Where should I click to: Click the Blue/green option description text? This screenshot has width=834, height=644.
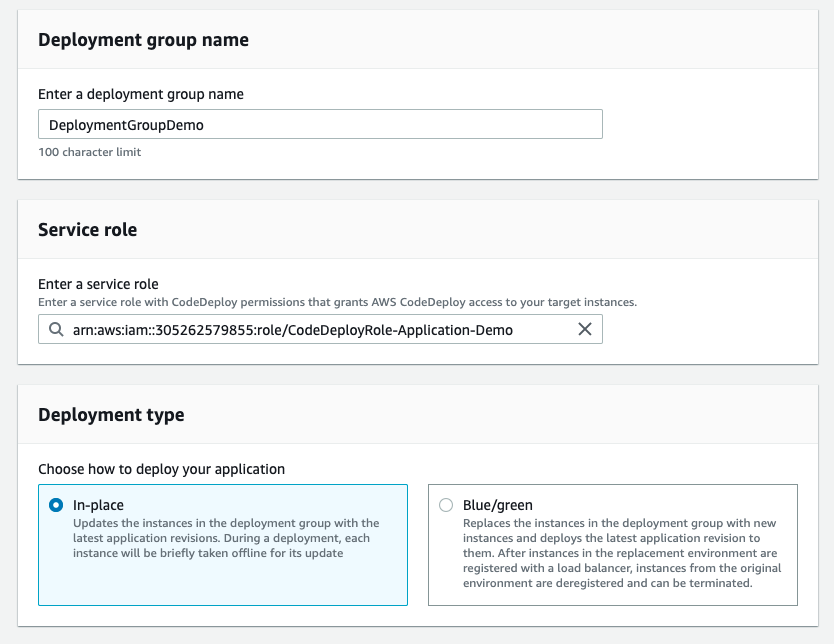[x=620, y=553]
